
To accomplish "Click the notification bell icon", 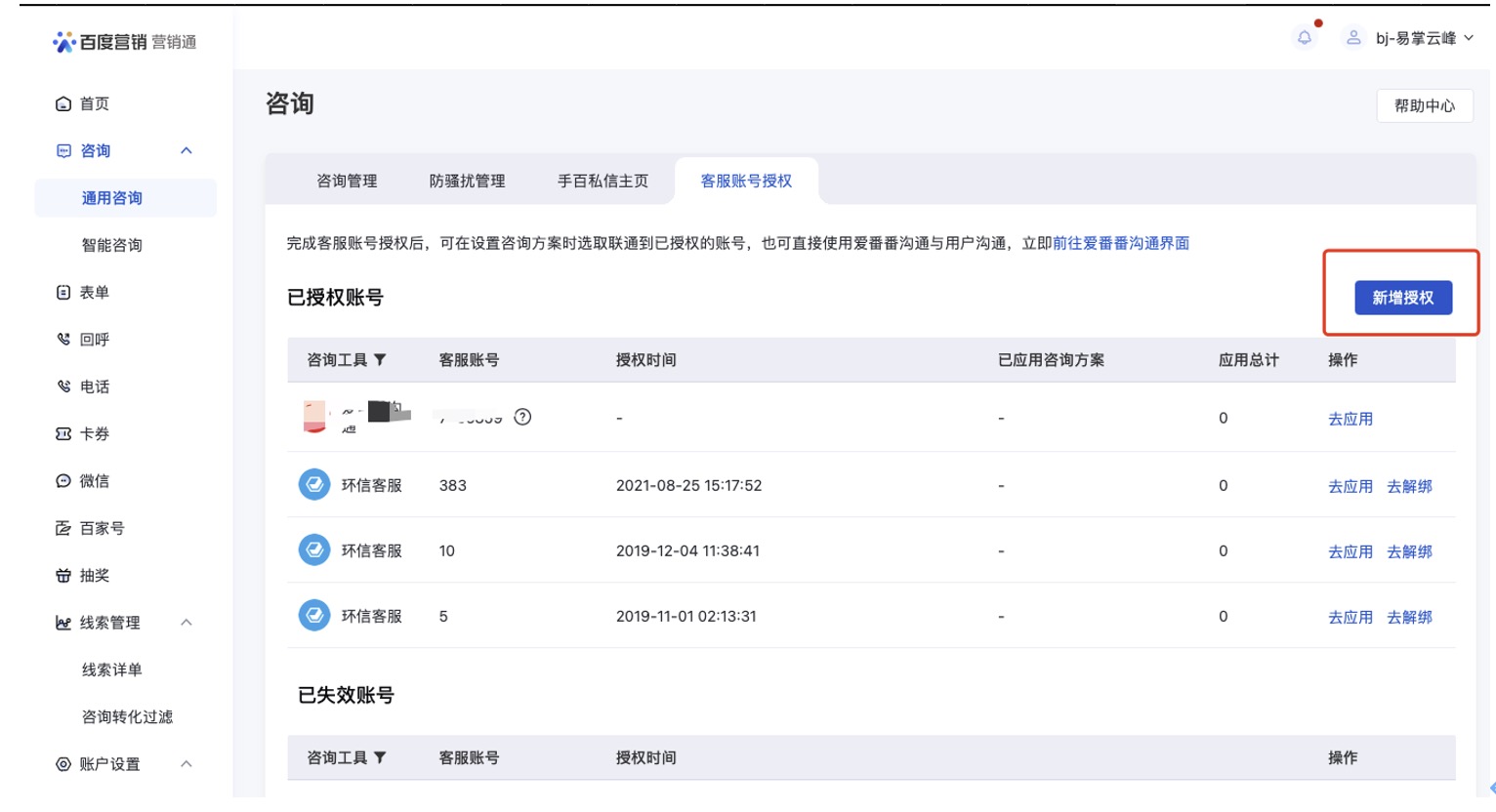I will click(1304, 38).
